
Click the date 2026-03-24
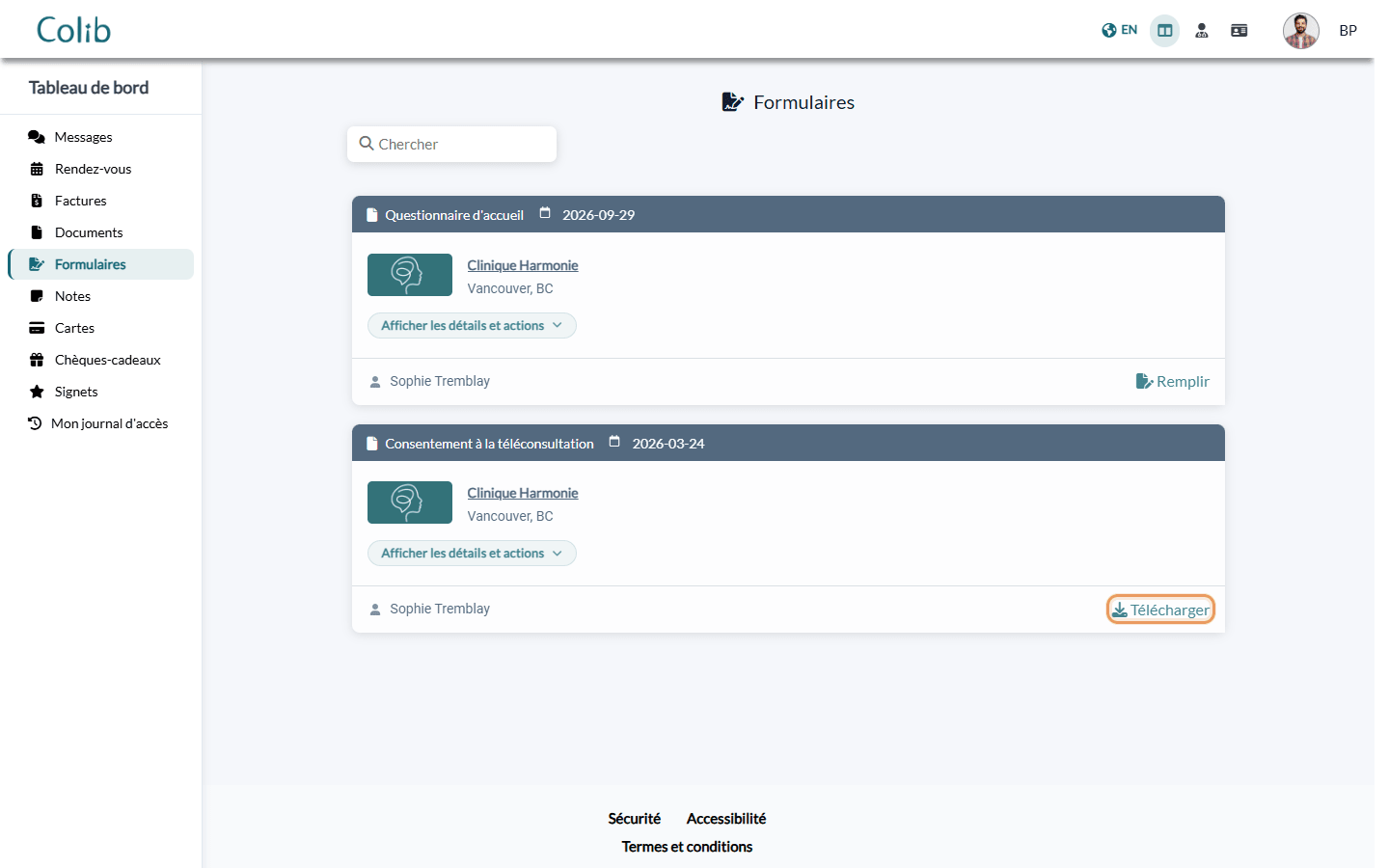pyautogui.click(x=668, y=444)
